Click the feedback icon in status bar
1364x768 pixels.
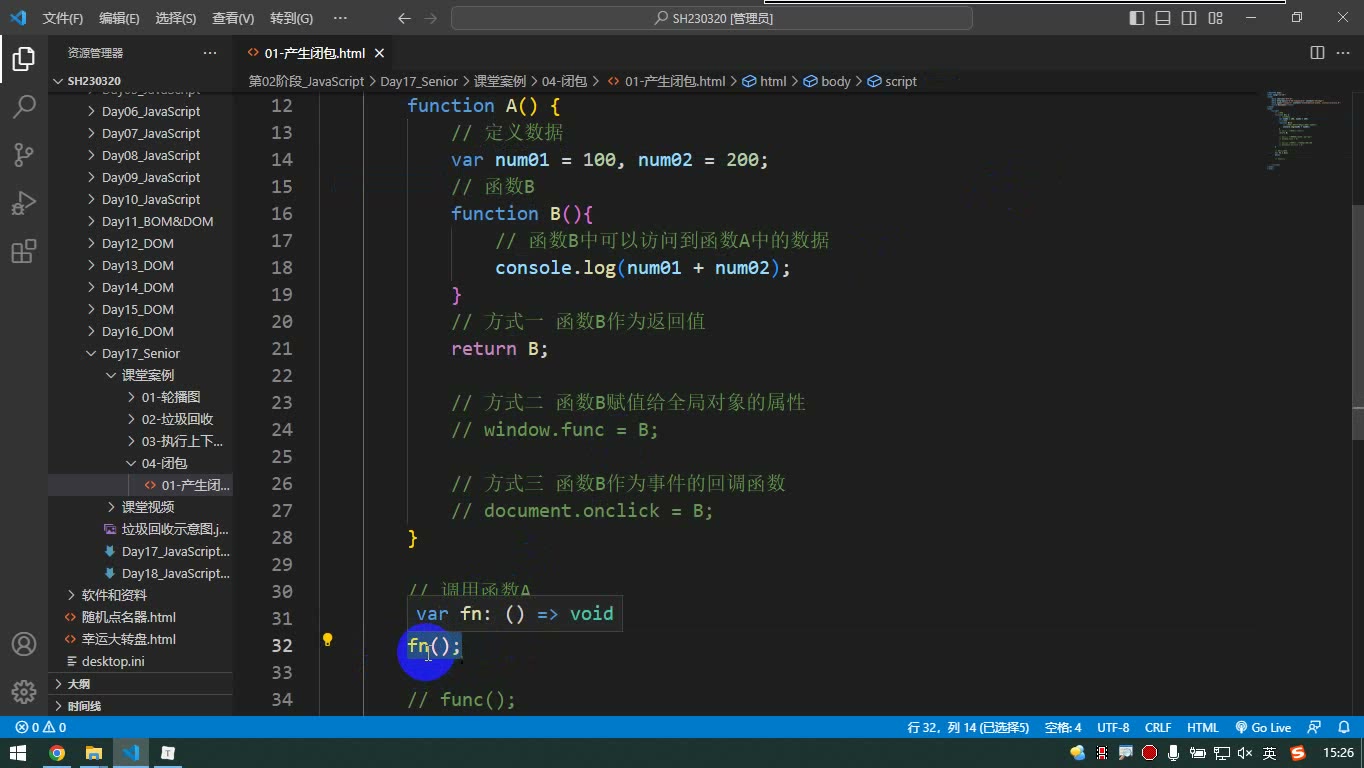[1314, 728]
